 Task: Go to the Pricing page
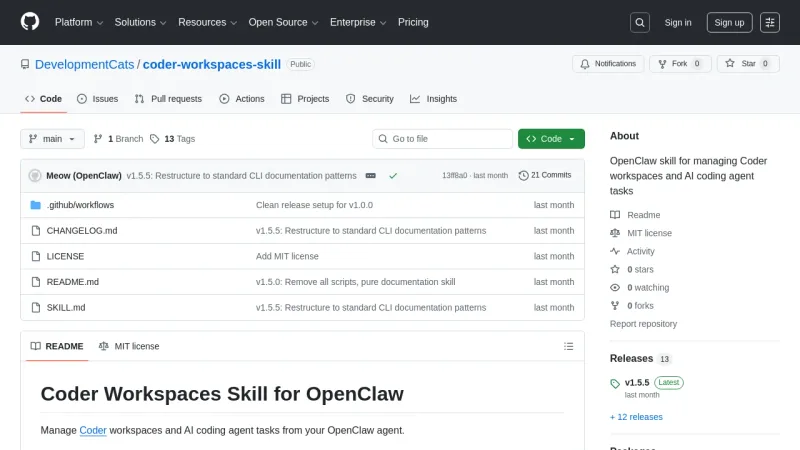tap(413, 22)
